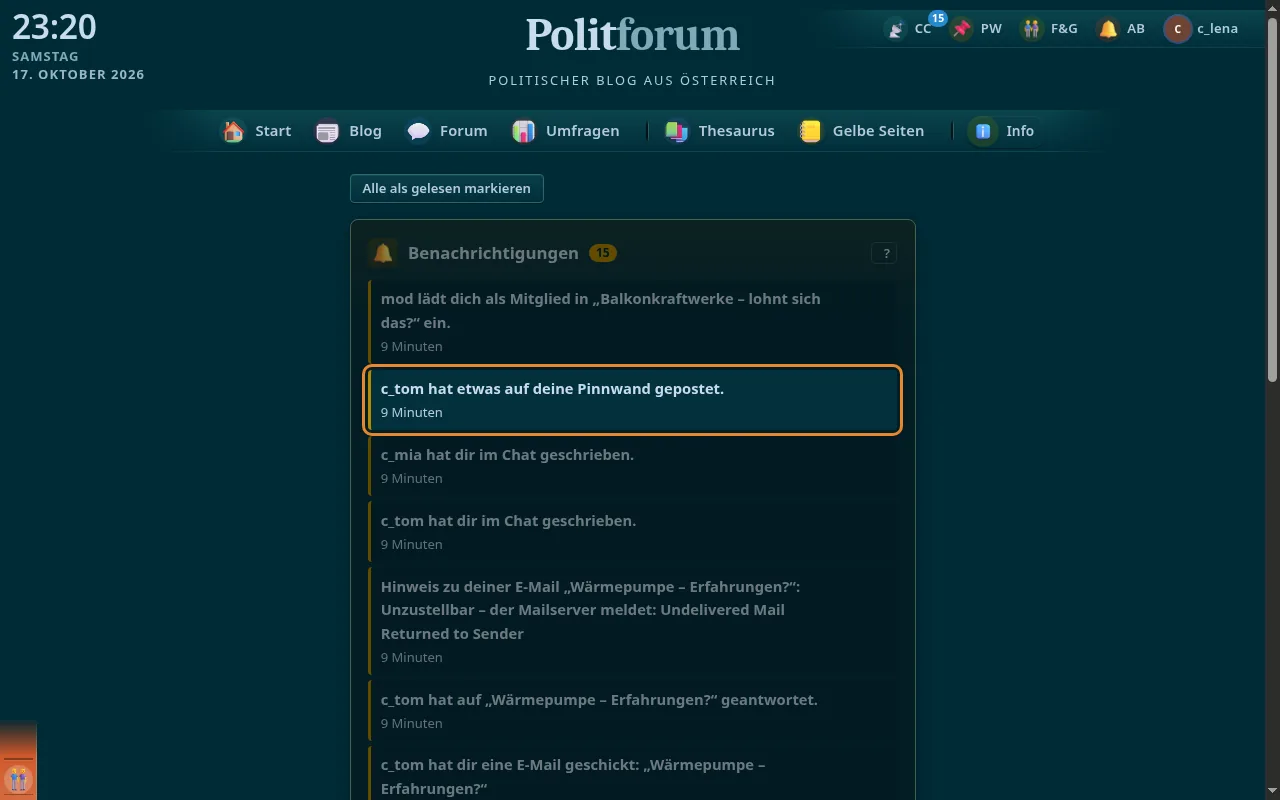Open the Balkonkraftwerke membership invitation notification
The width and height of the screenshot is (1280, 800).
633,321
